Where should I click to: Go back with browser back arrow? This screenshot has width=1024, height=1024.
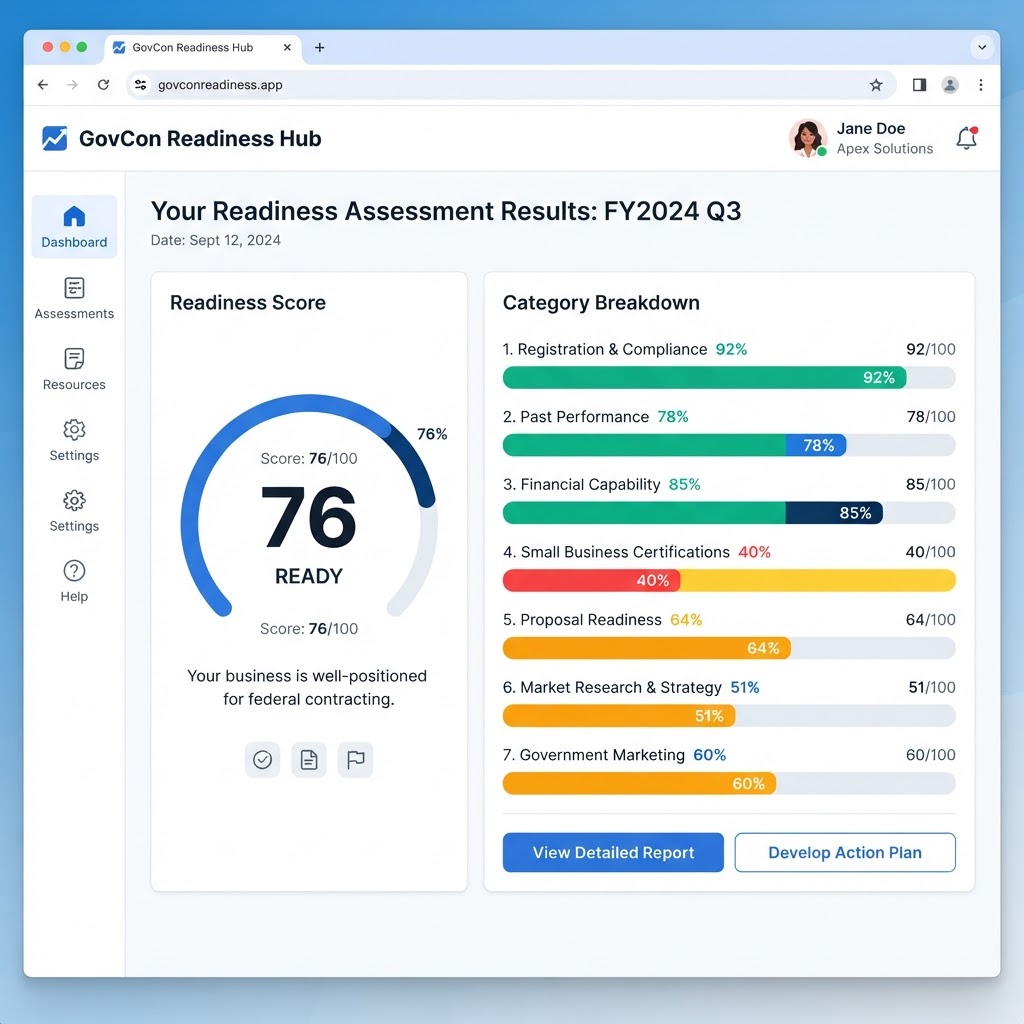(x=43, y=85)
